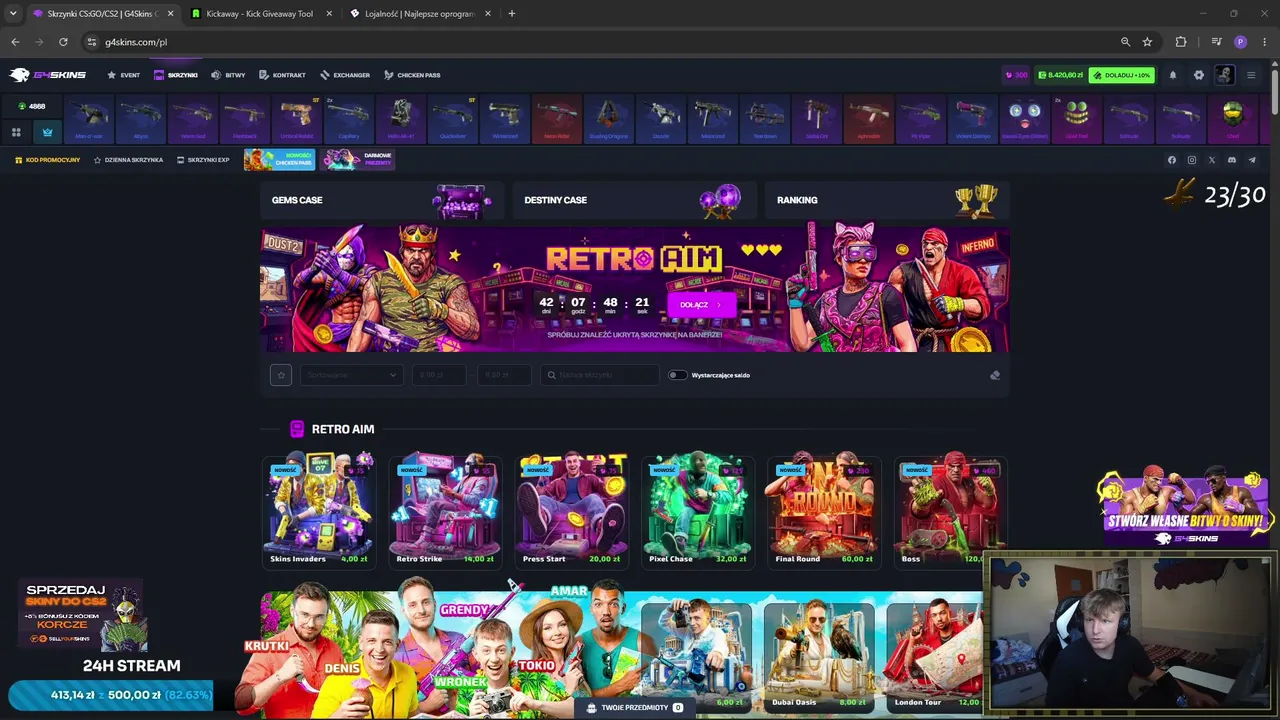Open a new browser tab
Viewport: 1280px width, 720px height.
pos(511,14)
